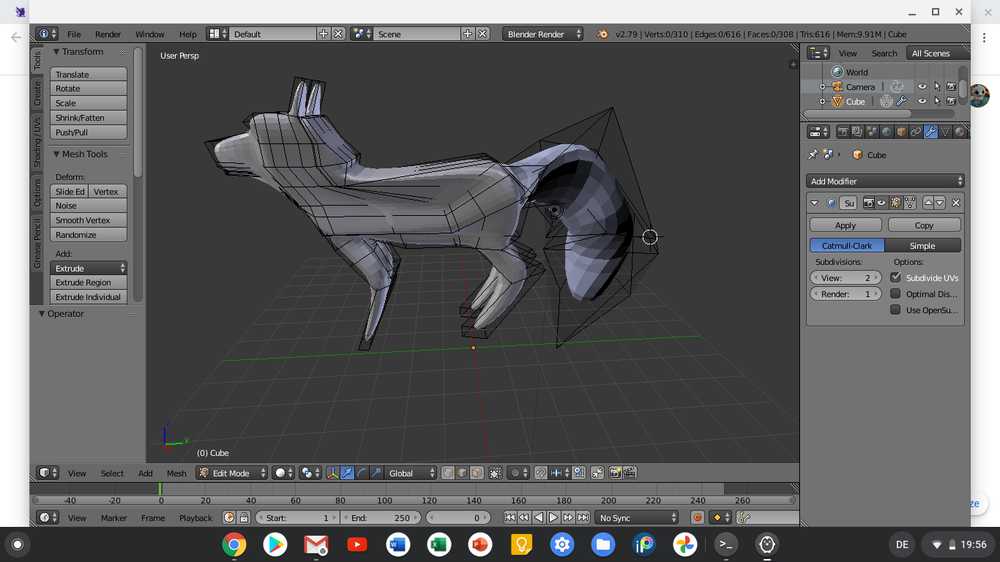The width and height of the screenshot is (1000, 562).
Task: Click the Apply button for the modifier
Action: click(x=845, y=225)
